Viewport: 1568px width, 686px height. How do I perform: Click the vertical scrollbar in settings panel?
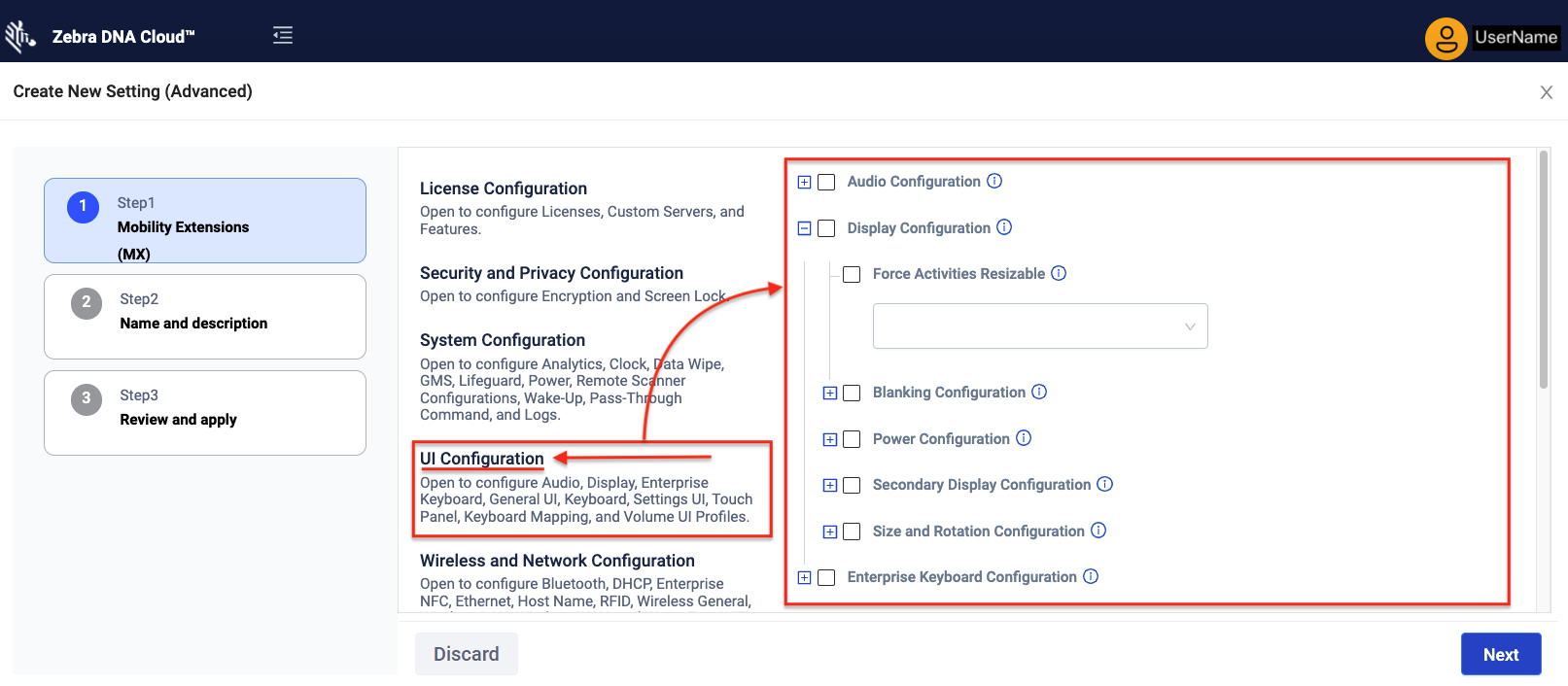tap(1543, 272)
